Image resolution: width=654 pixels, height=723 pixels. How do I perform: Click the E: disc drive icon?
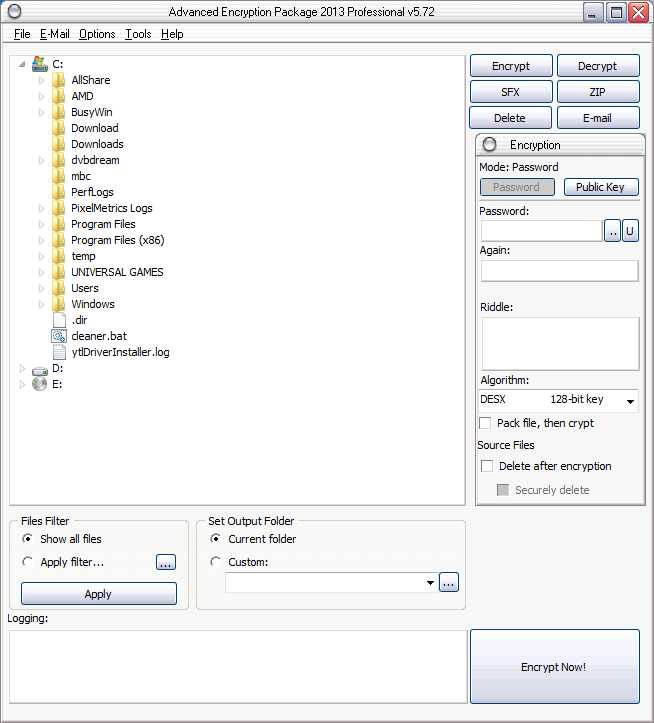[x=40, y=384]
